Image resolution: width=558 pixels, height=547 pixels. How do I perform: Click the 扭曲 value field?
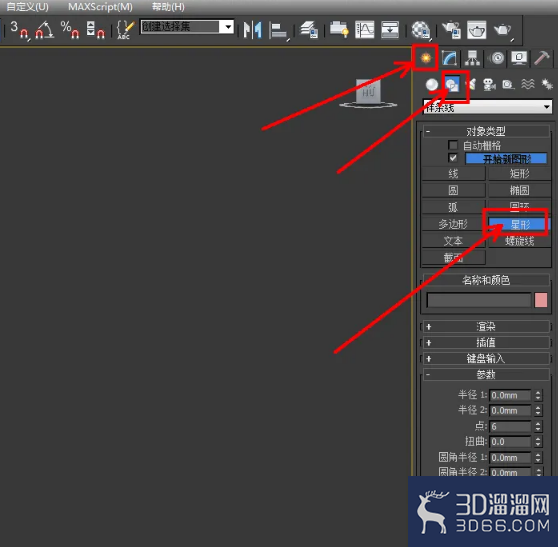point(510,442)
